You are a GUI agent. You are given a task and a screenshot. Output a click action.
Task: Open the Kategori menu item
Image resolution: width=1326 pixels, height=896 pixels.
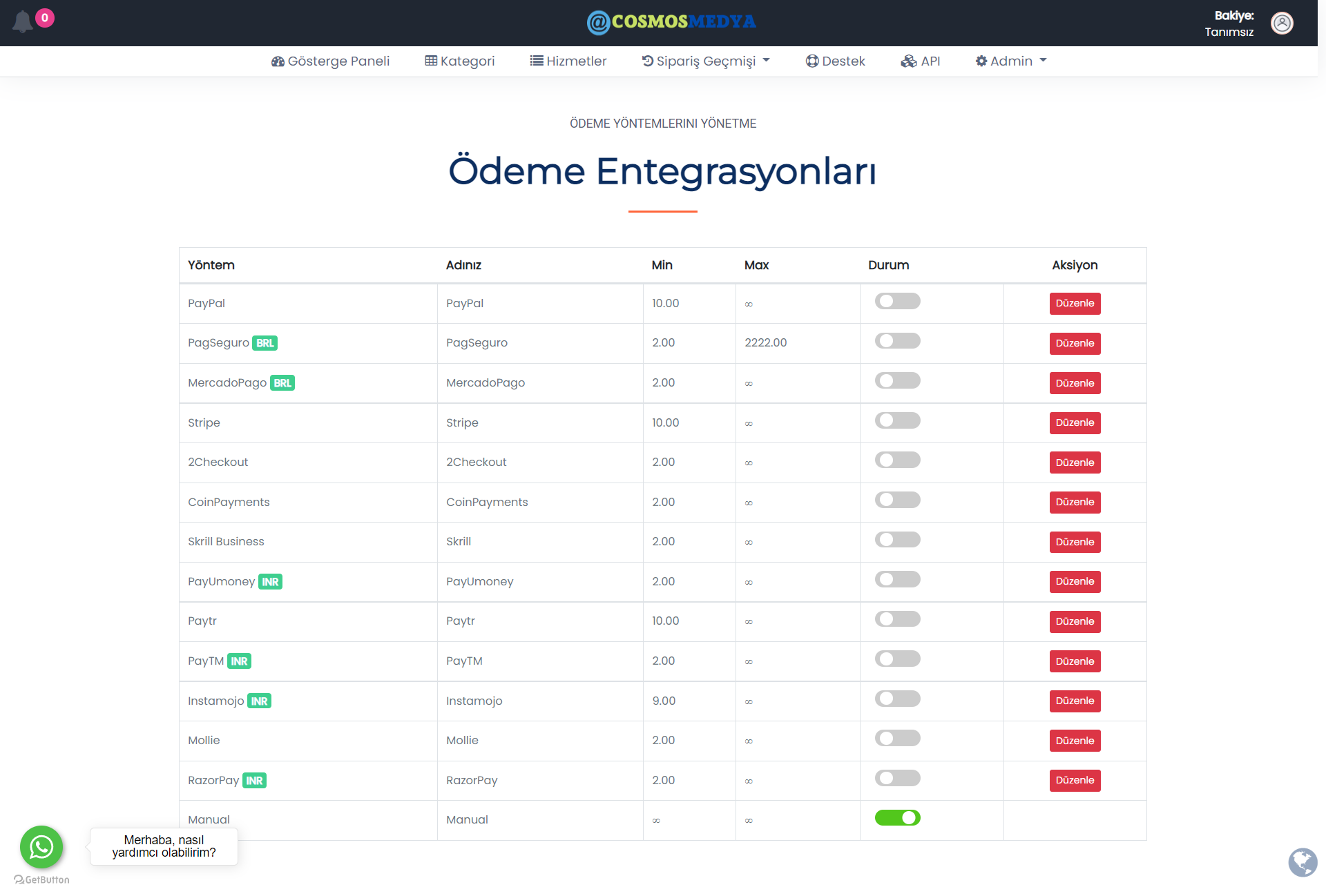pyautogui.click(x=460, y=61)
